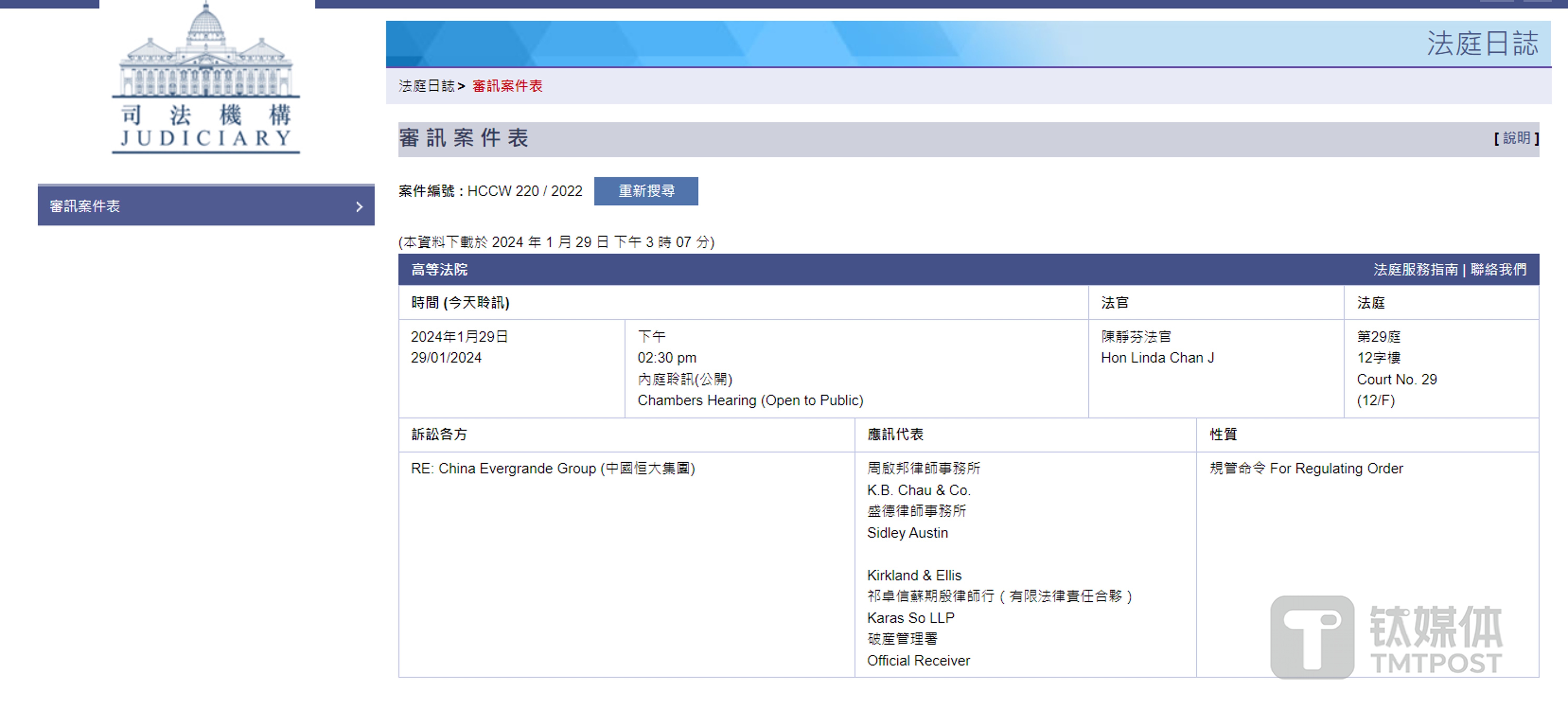Click the 聯絡我們 link
This screenshot has height=710, width=1568.
pyautogui.click(x=1498, y=270)
